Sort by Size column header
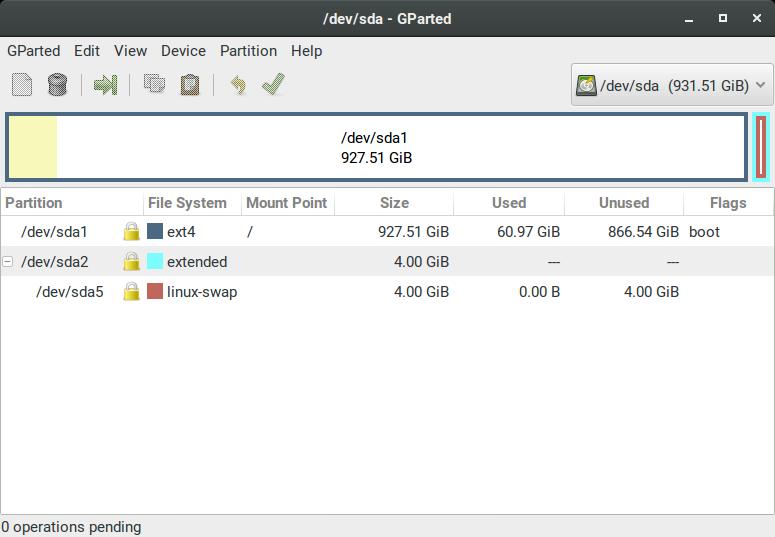The height and width of the screenshot is (537, 775). point(394,203)
